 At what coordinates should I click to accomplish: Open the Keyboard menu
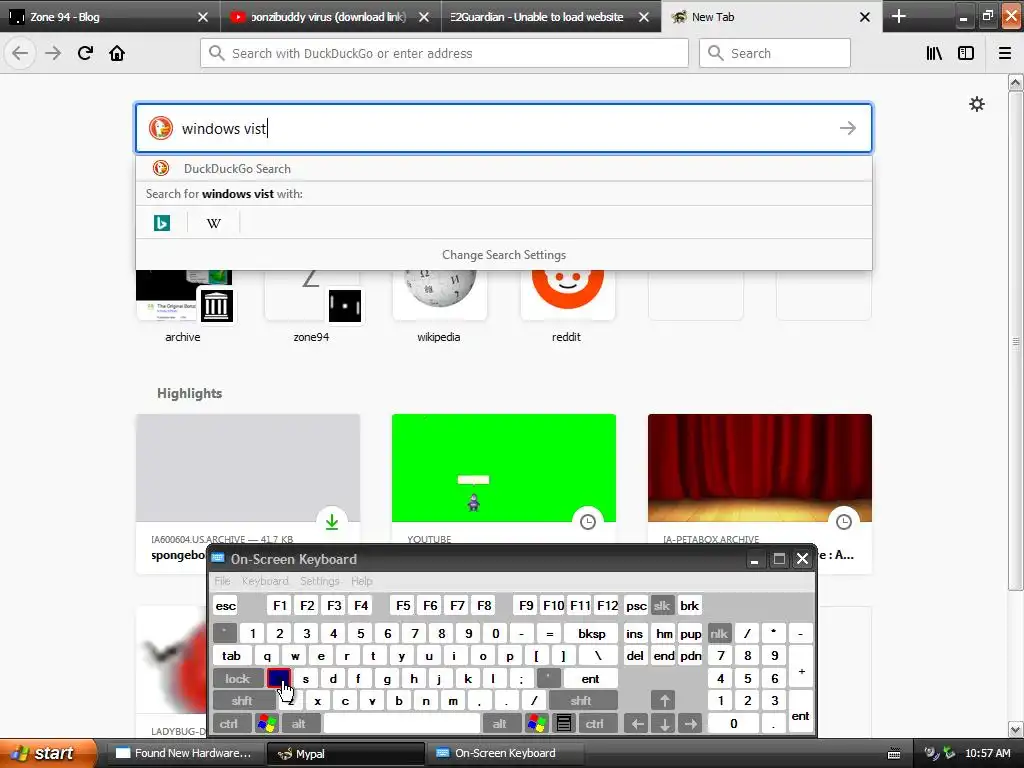pos(265,581)
